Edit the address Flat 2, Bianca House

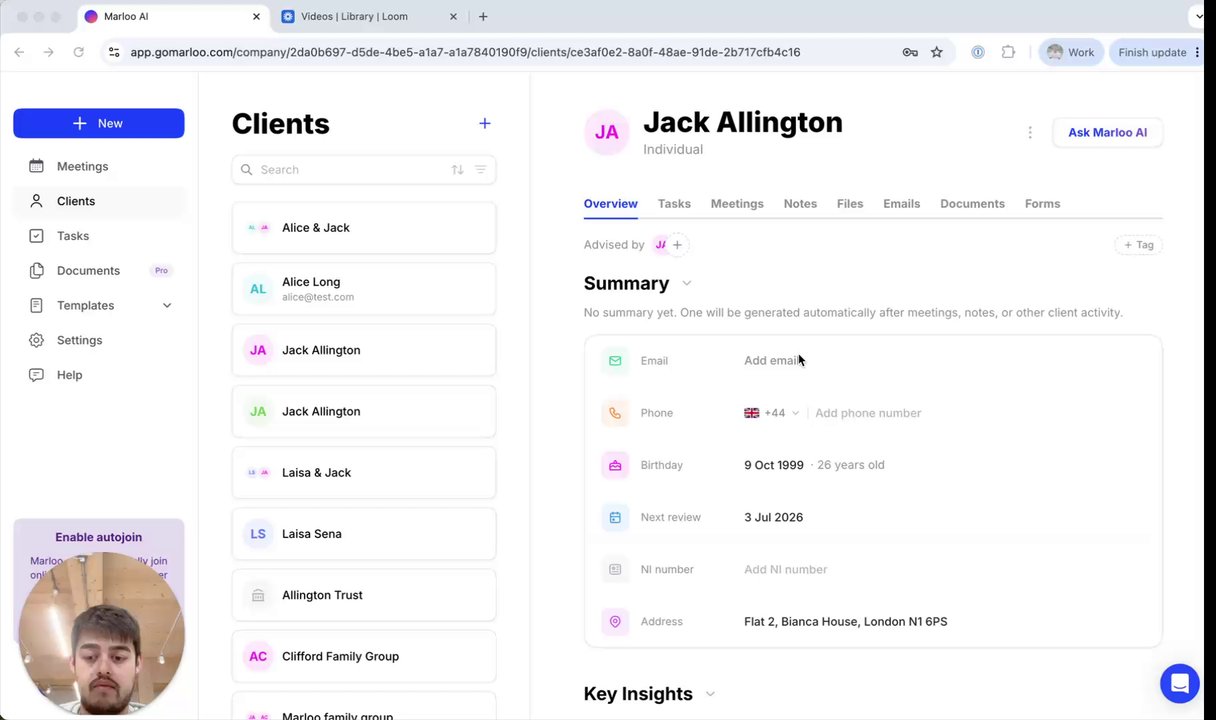click(846, 622)
